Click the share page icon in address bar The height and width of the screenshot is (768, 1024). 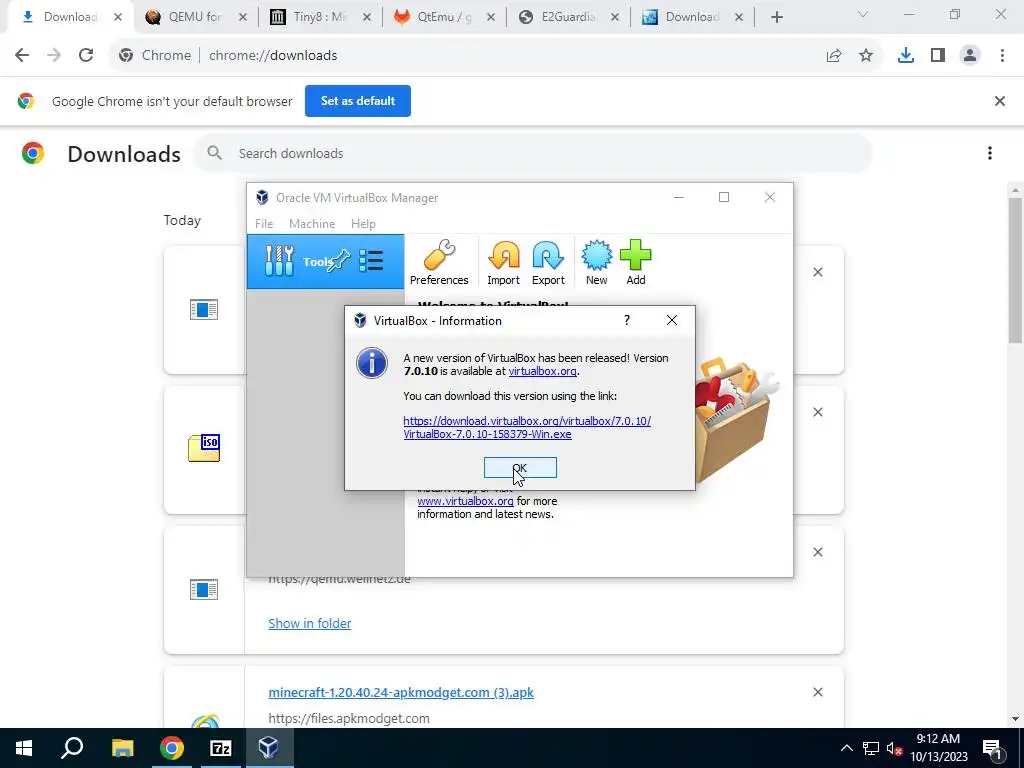834,56
